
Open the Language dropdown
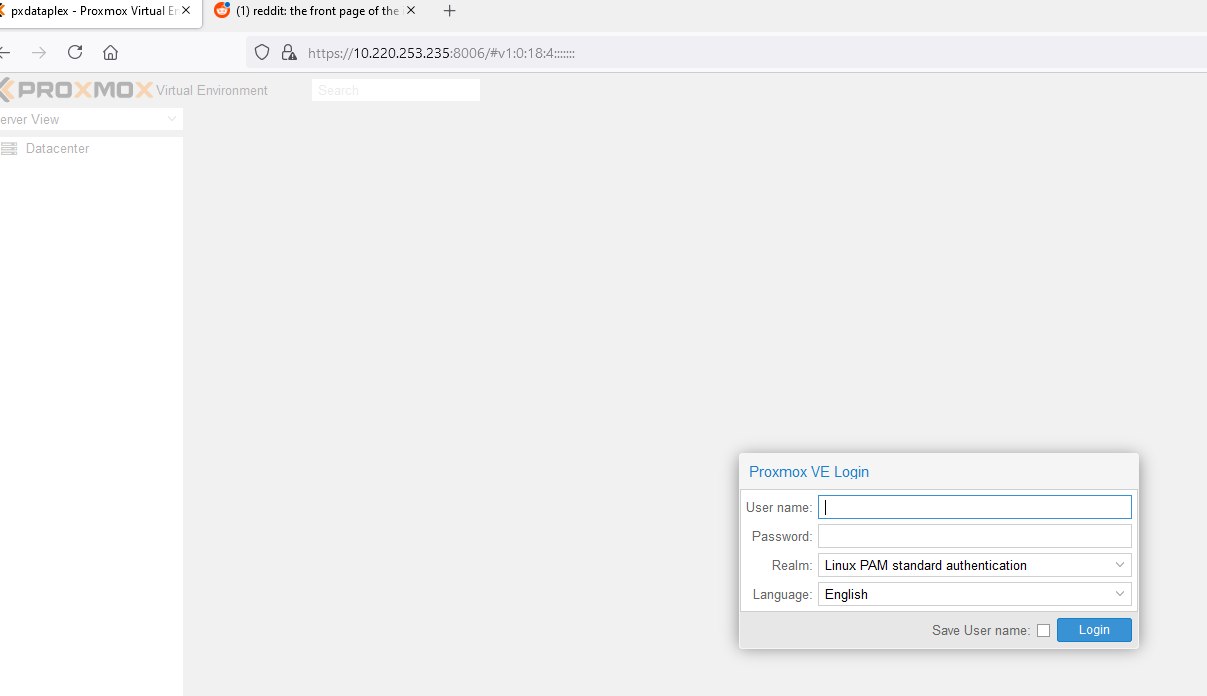pos(1120,594)
